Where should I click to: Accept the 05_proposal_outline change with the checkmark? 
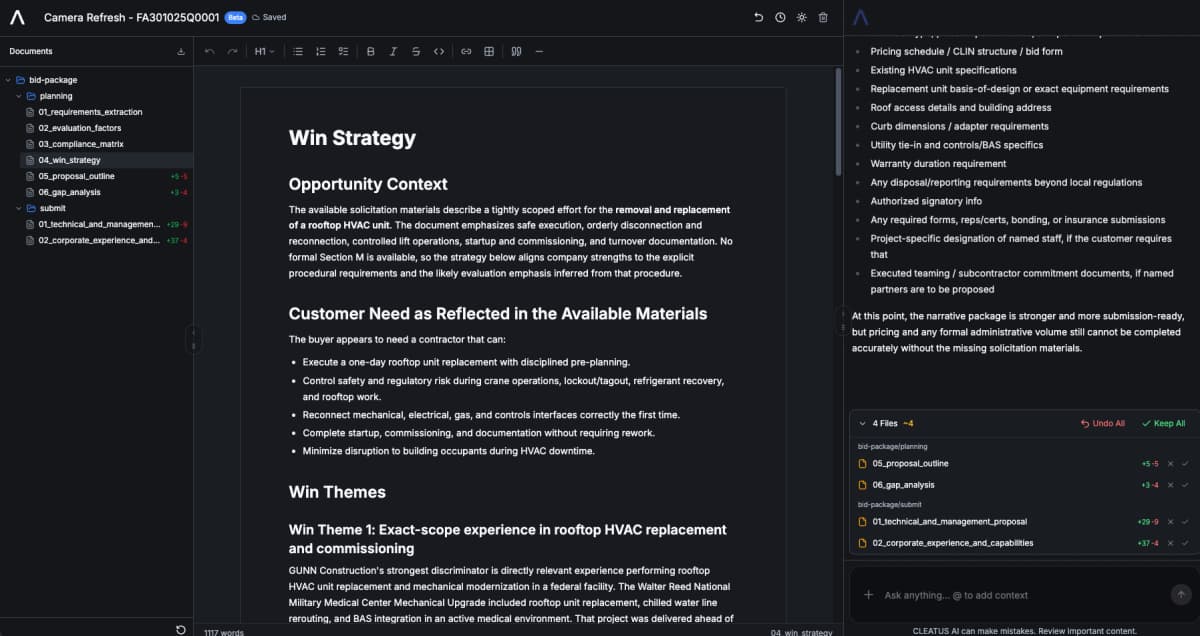click(x=1184, y=463)
